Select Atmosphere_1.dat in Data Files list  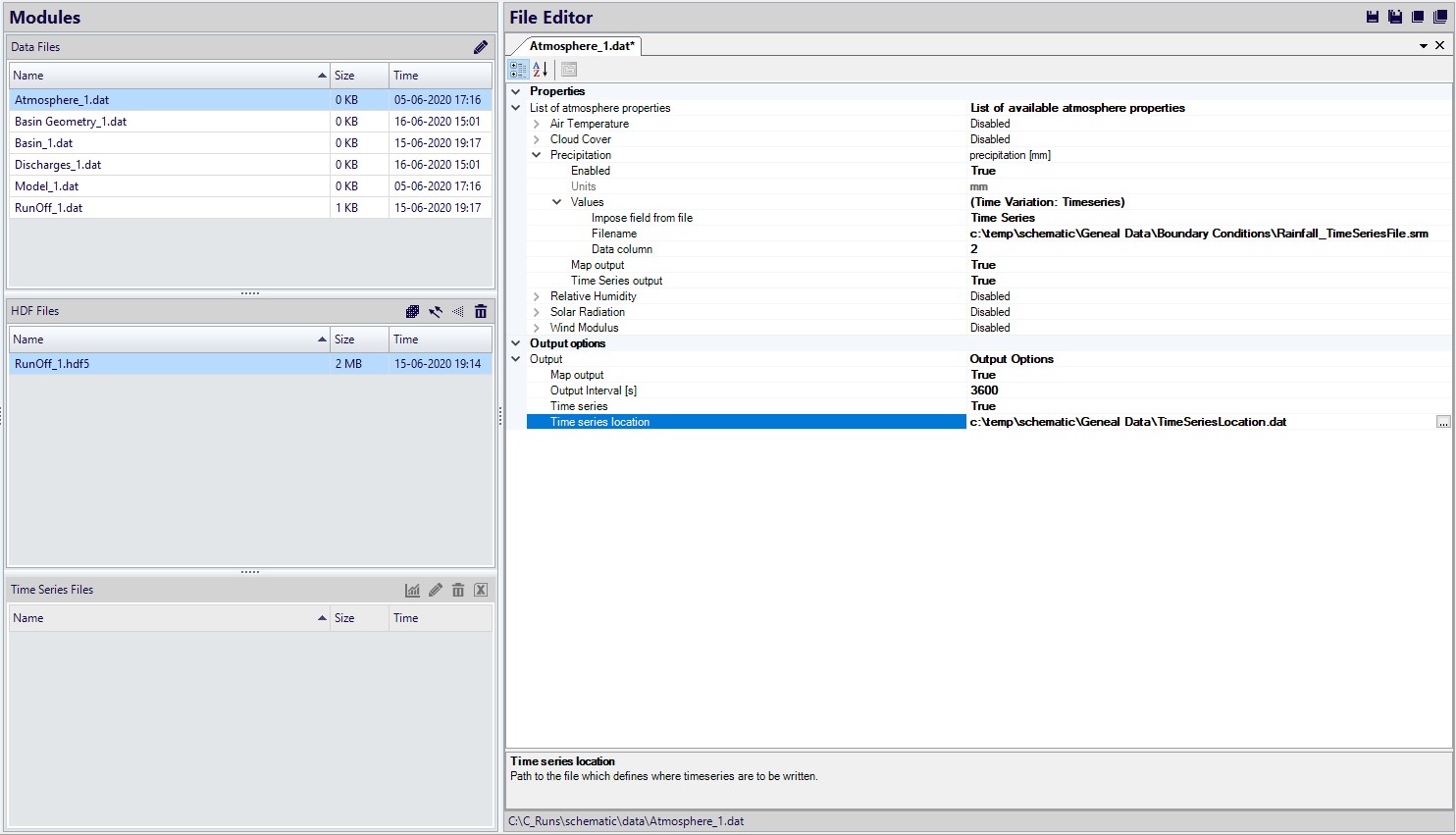250,100
